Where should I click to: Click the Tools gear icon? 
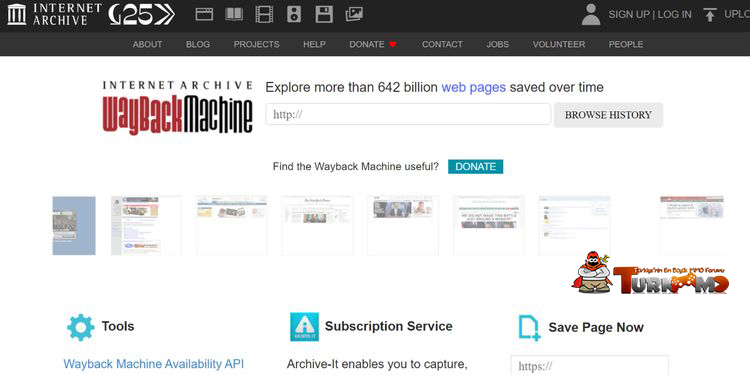tap(81, 327)
